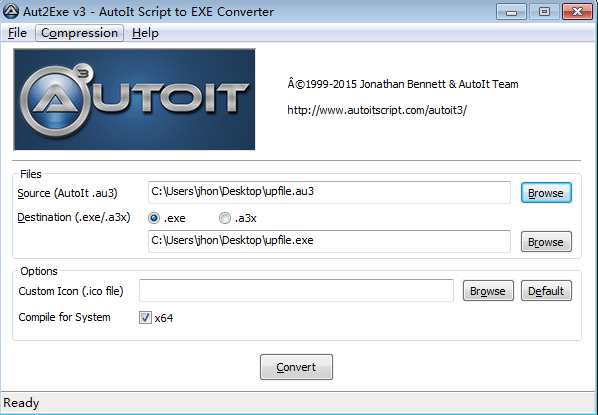Maximize the Aut2Exe window
This screenshot has width=598, height=415.
tap(544, 12)
